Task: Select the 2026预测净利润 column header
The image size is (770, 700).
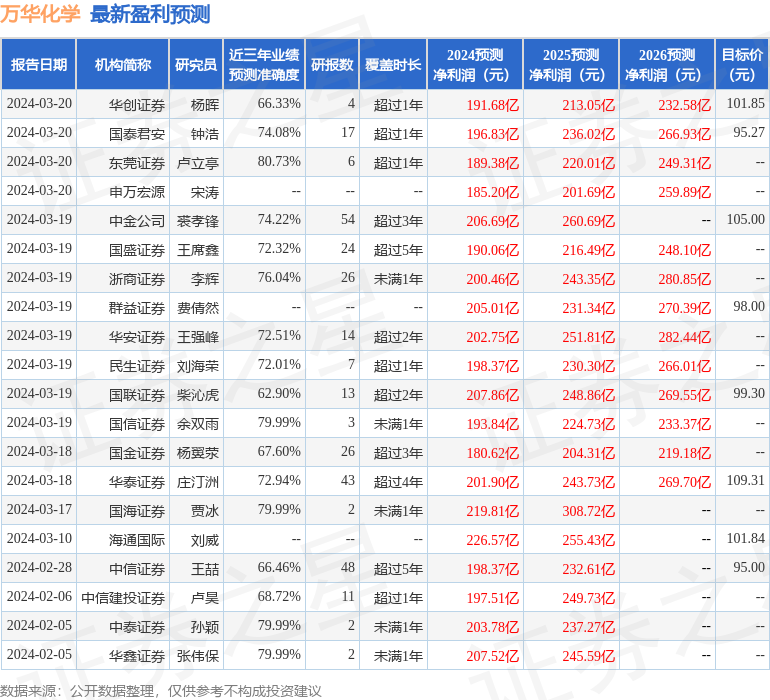Action: (667, 64)
